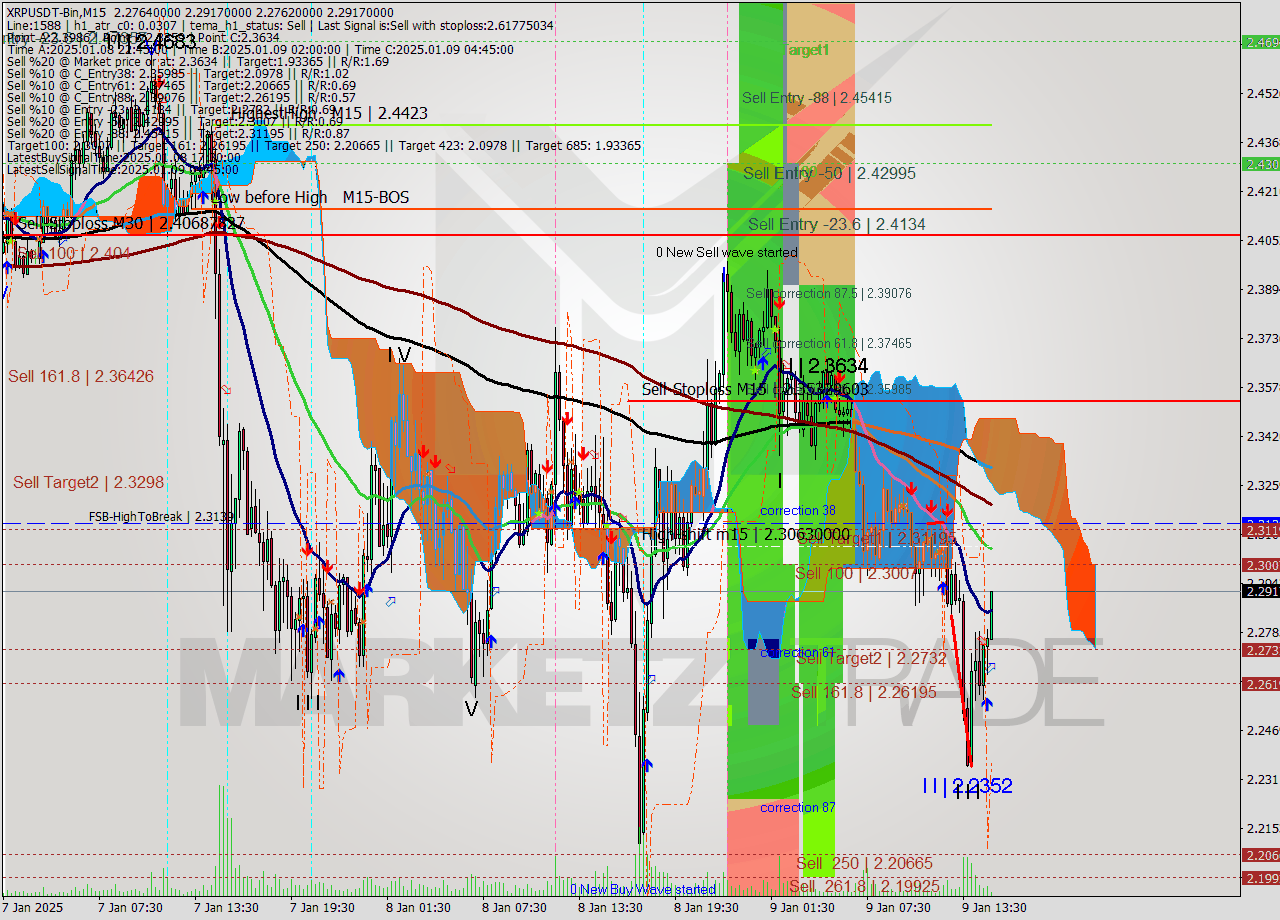Image resolution: width=1280 pixels, height=920 pixels.
Task: Click the 'Line:1588' indicator info line
Action: [280, 25]
